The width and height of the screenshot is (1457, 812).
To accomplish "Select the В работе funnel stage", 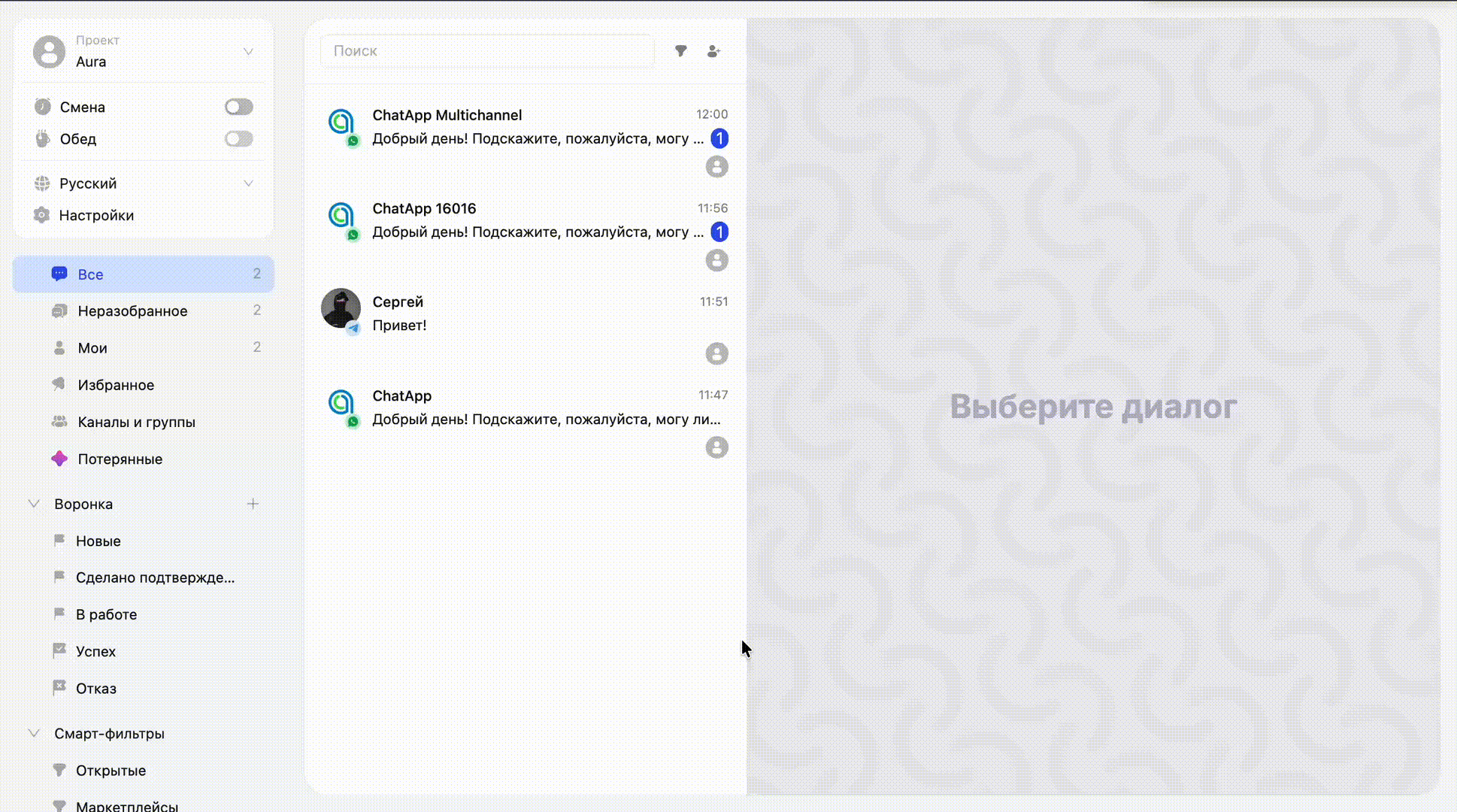I will (x=106, y=614).
